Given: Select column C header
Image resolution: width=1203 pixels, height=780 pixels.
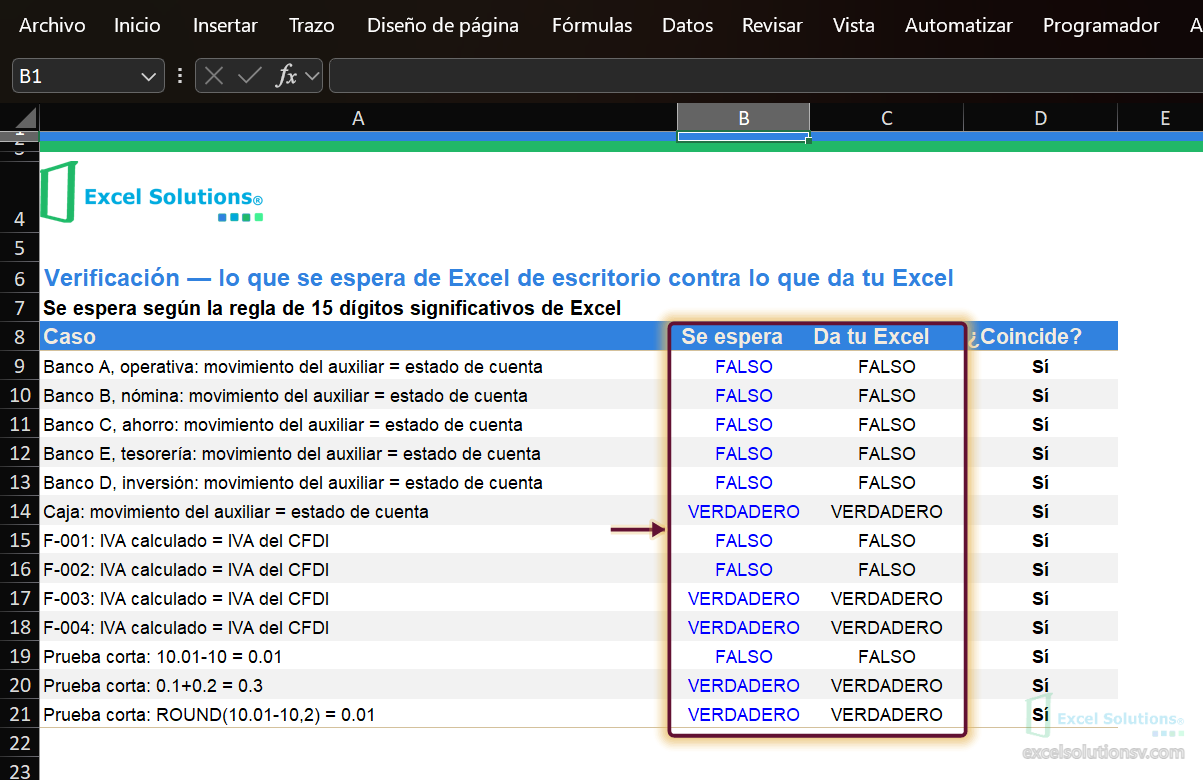Looking at the screenshot, I should pos(886,118).
